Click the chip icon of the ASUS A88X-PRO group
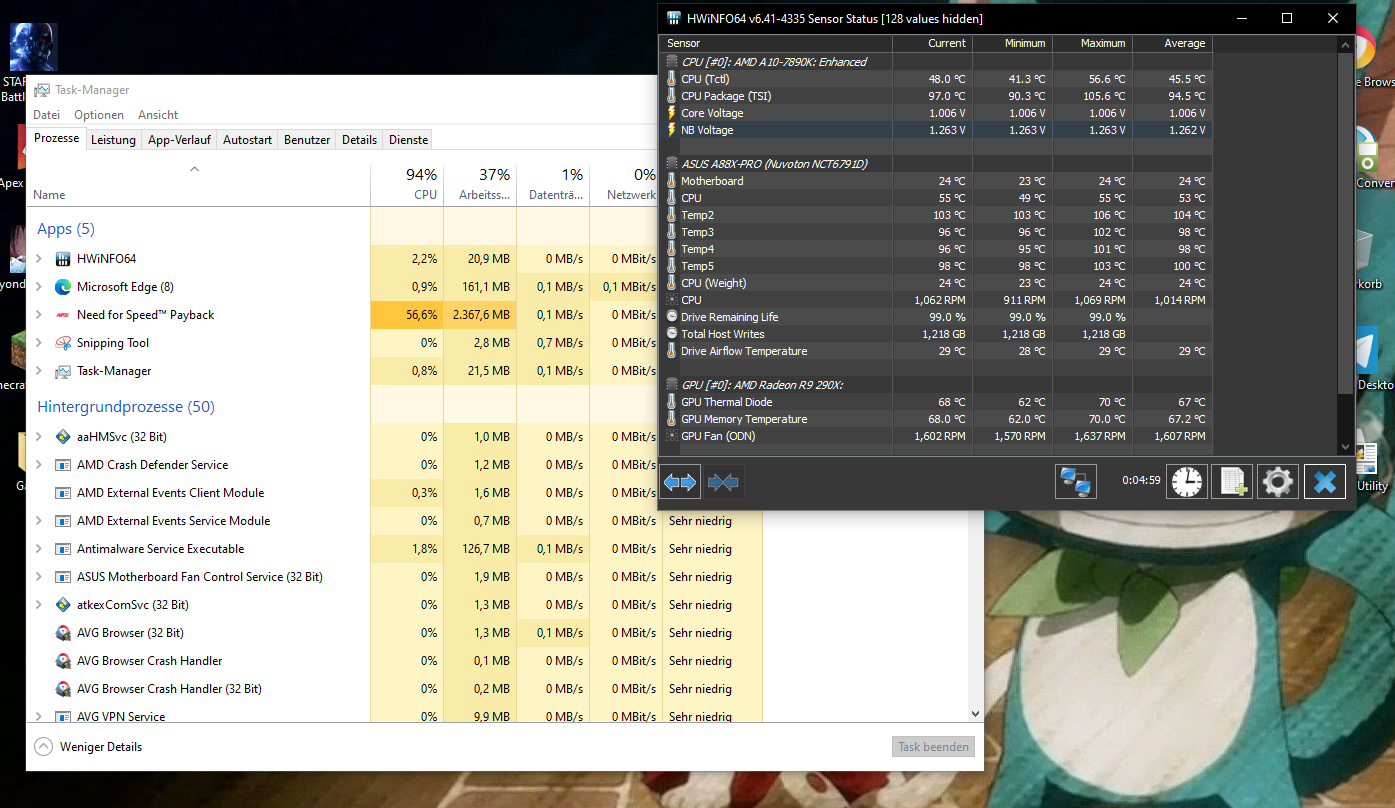Image resolution: width=1395 pixels, height=808 pixels. pos(671,164)
